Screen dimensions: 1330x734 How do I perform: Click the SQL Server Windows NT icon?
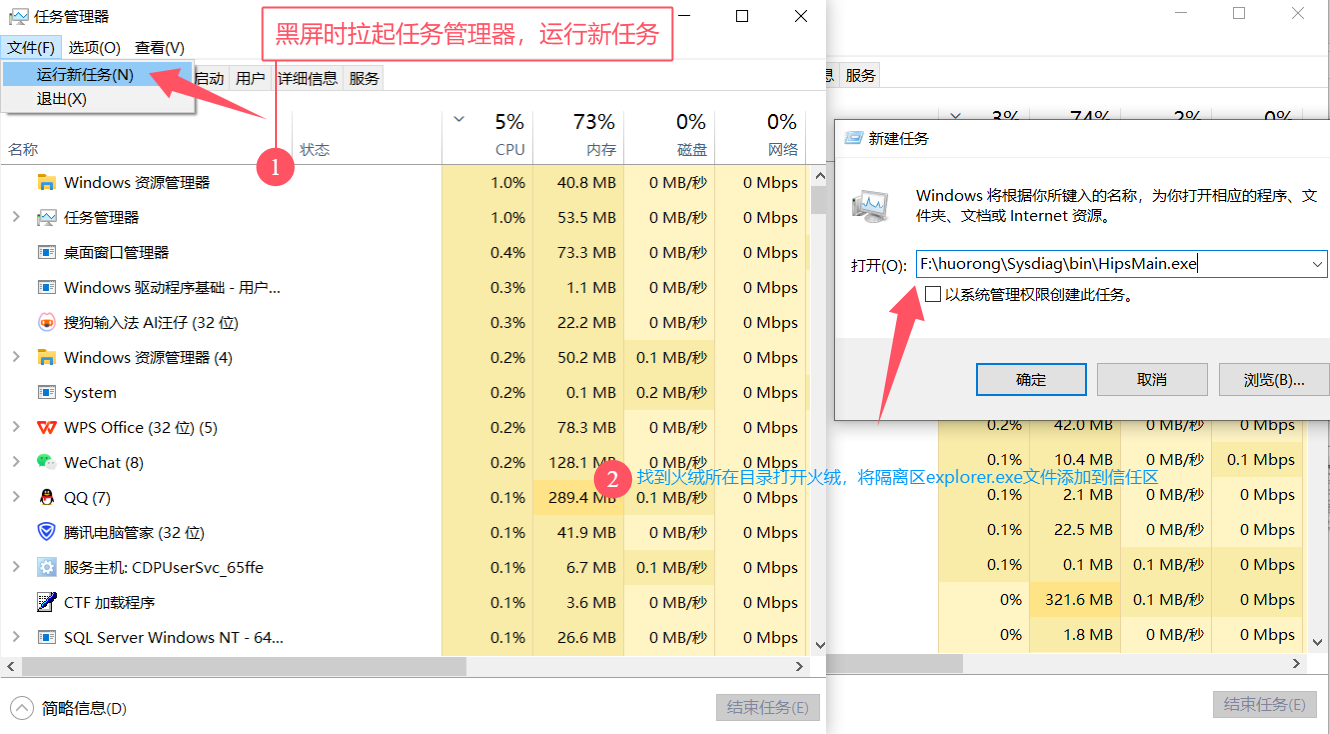[x=46, y=637]
